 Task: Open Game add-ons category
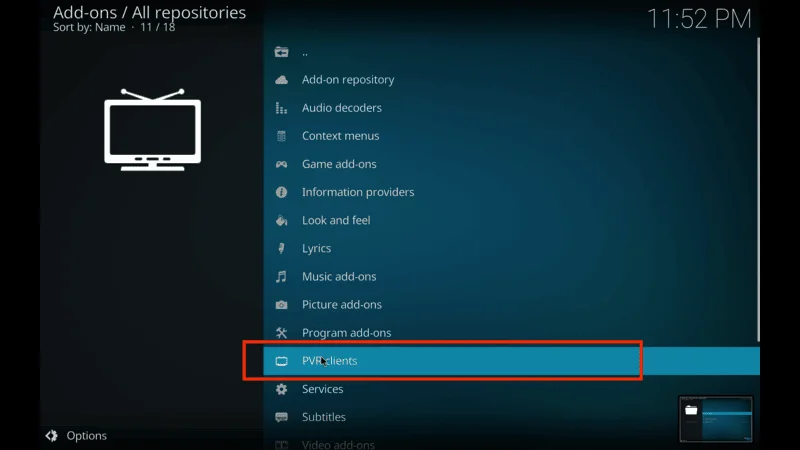(511, 164)
